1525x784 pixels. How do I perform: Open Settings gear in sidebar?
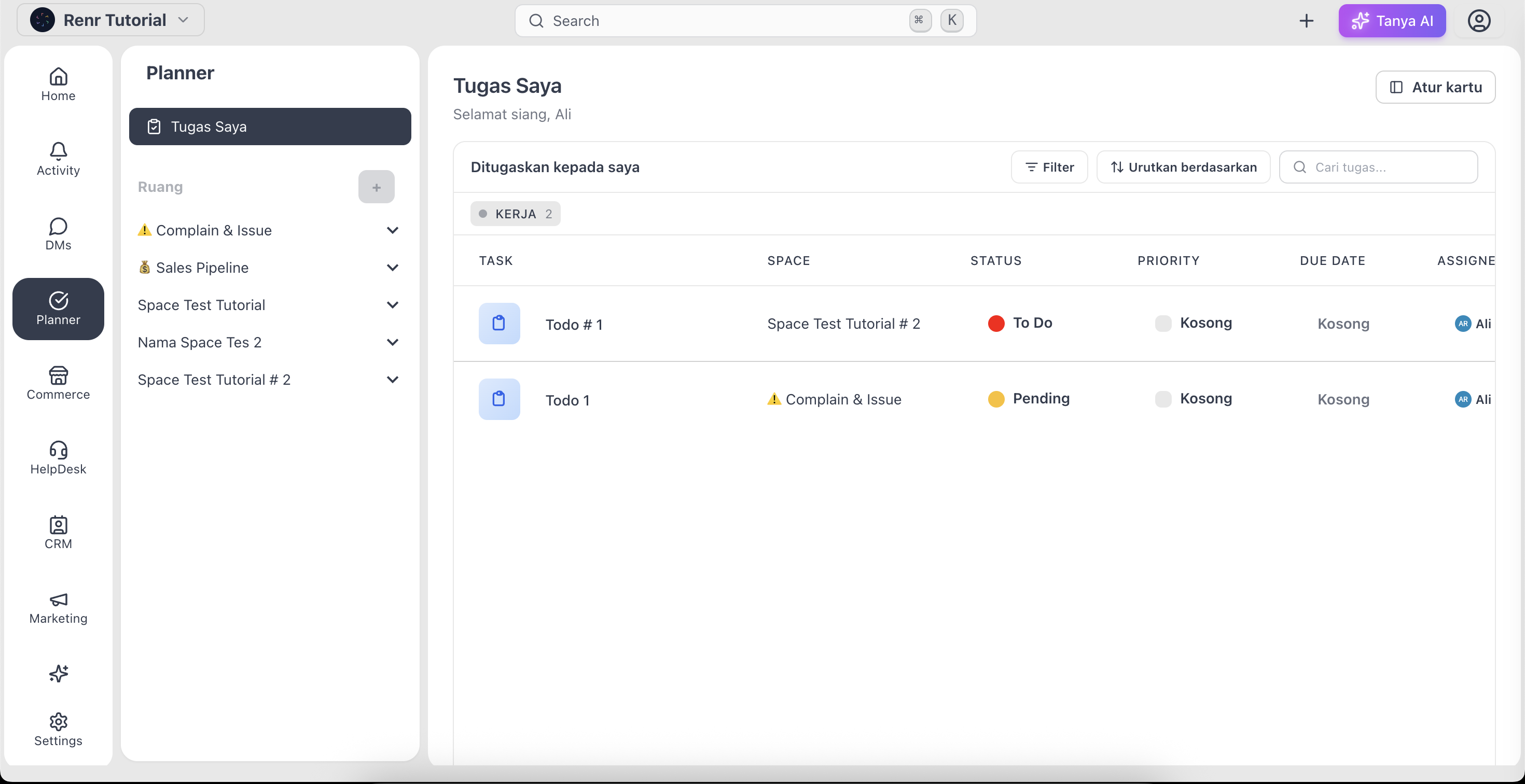click(58, 730)
